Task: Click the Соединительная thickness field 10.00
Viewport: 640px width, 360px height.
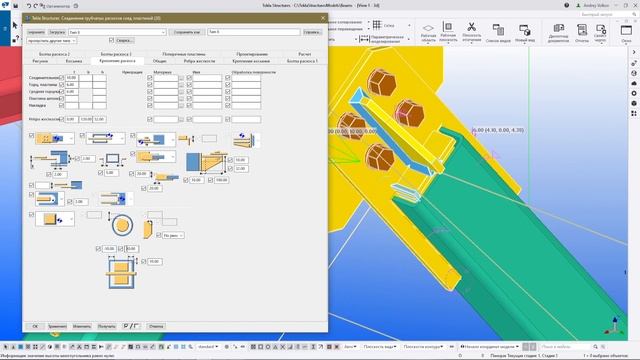Action: (72, 78)
